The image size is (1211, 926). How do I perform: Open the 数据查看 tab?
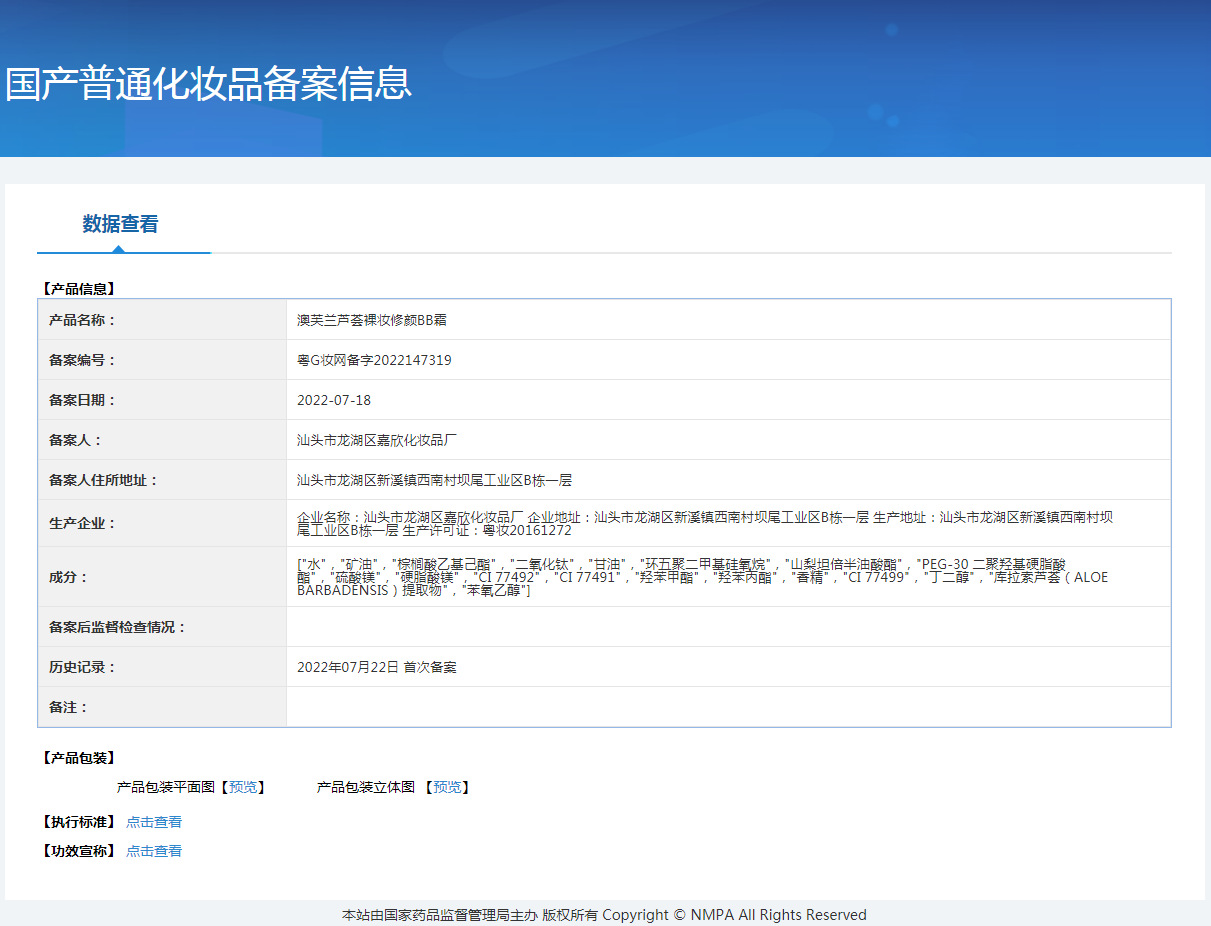tap(120, 224)
